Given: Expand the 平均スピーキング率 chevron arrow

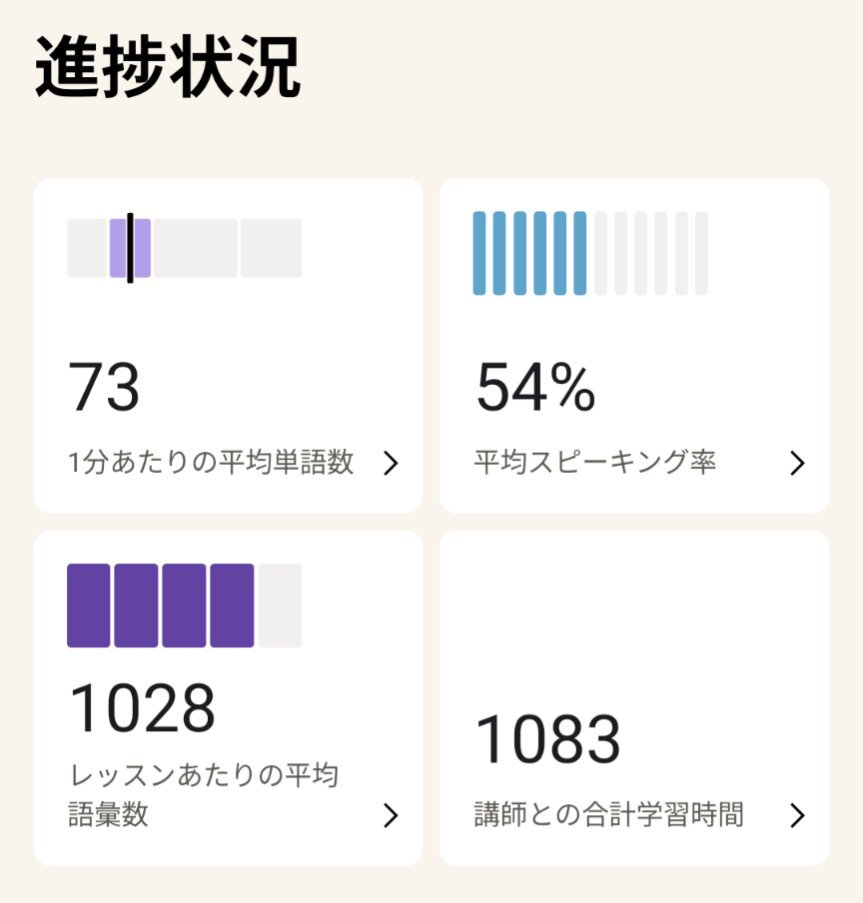Looking at the screenshot, I should [x=797, y=463].
